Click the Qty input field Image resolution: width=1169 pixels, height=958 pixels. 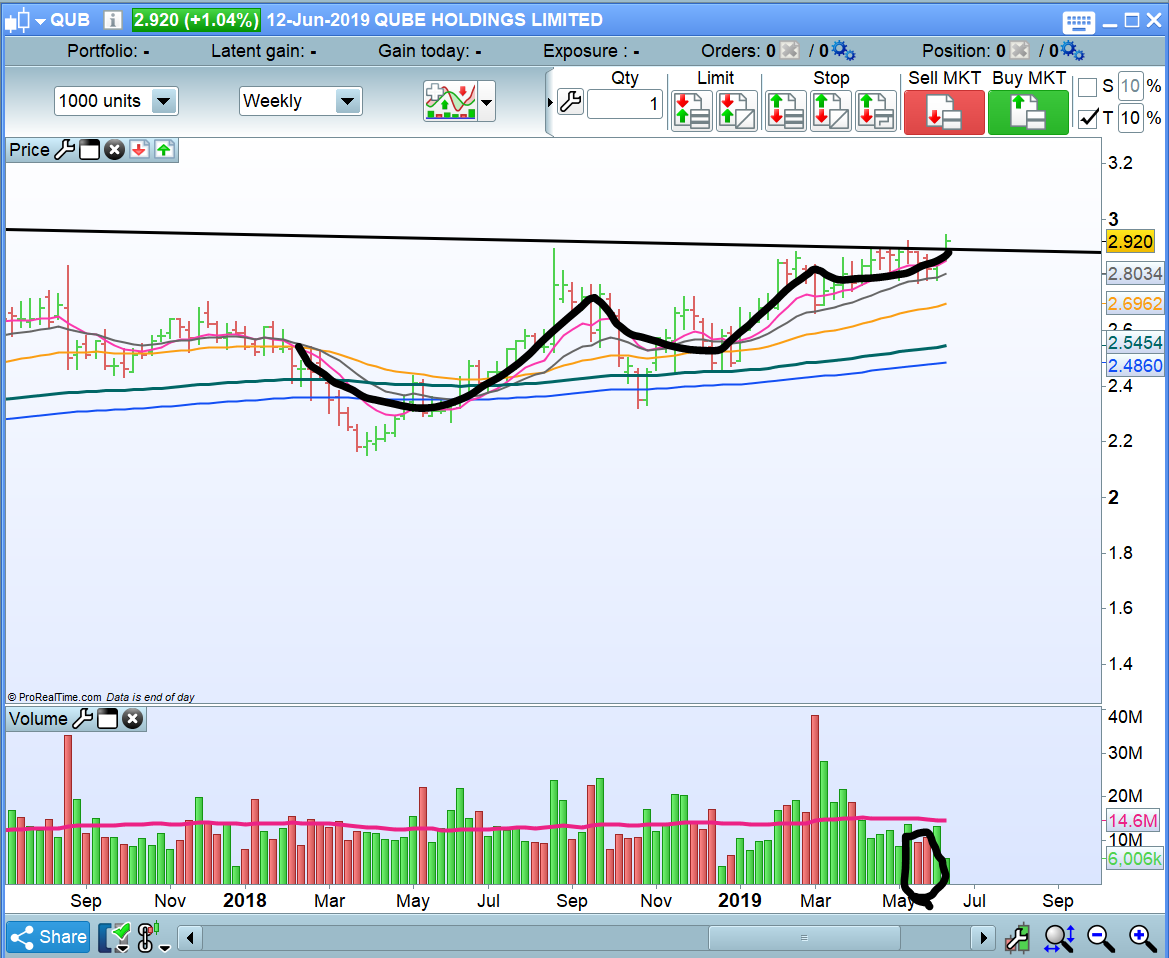click(x=625, y=103)
